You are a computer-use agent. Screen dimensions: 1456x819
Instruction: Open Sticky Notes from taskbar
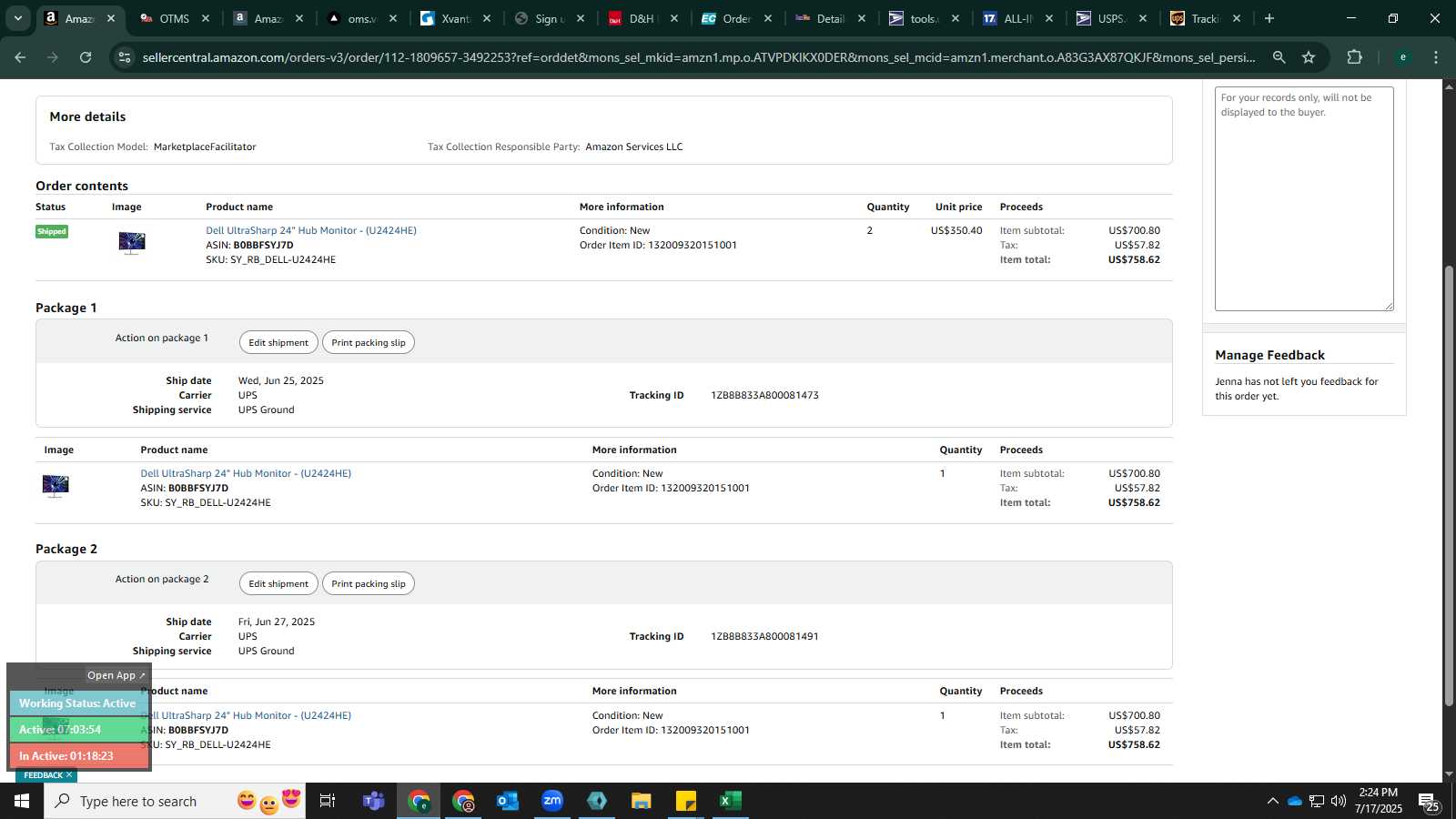[x=686, y=801]
